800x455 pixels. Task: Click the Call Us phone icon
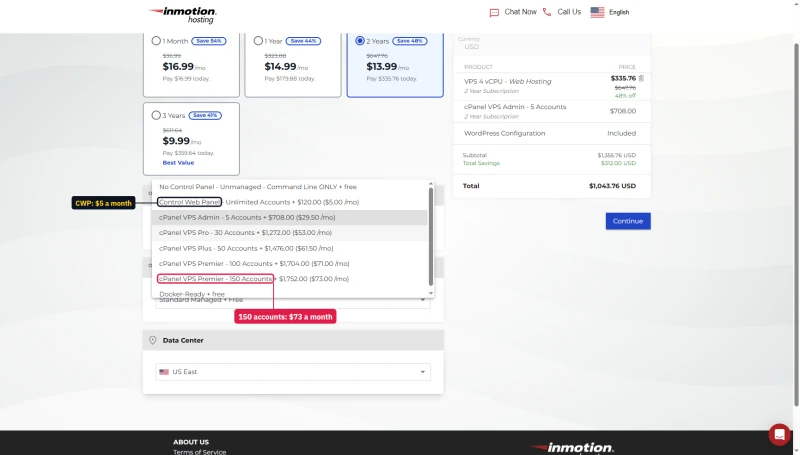(547, 12)
